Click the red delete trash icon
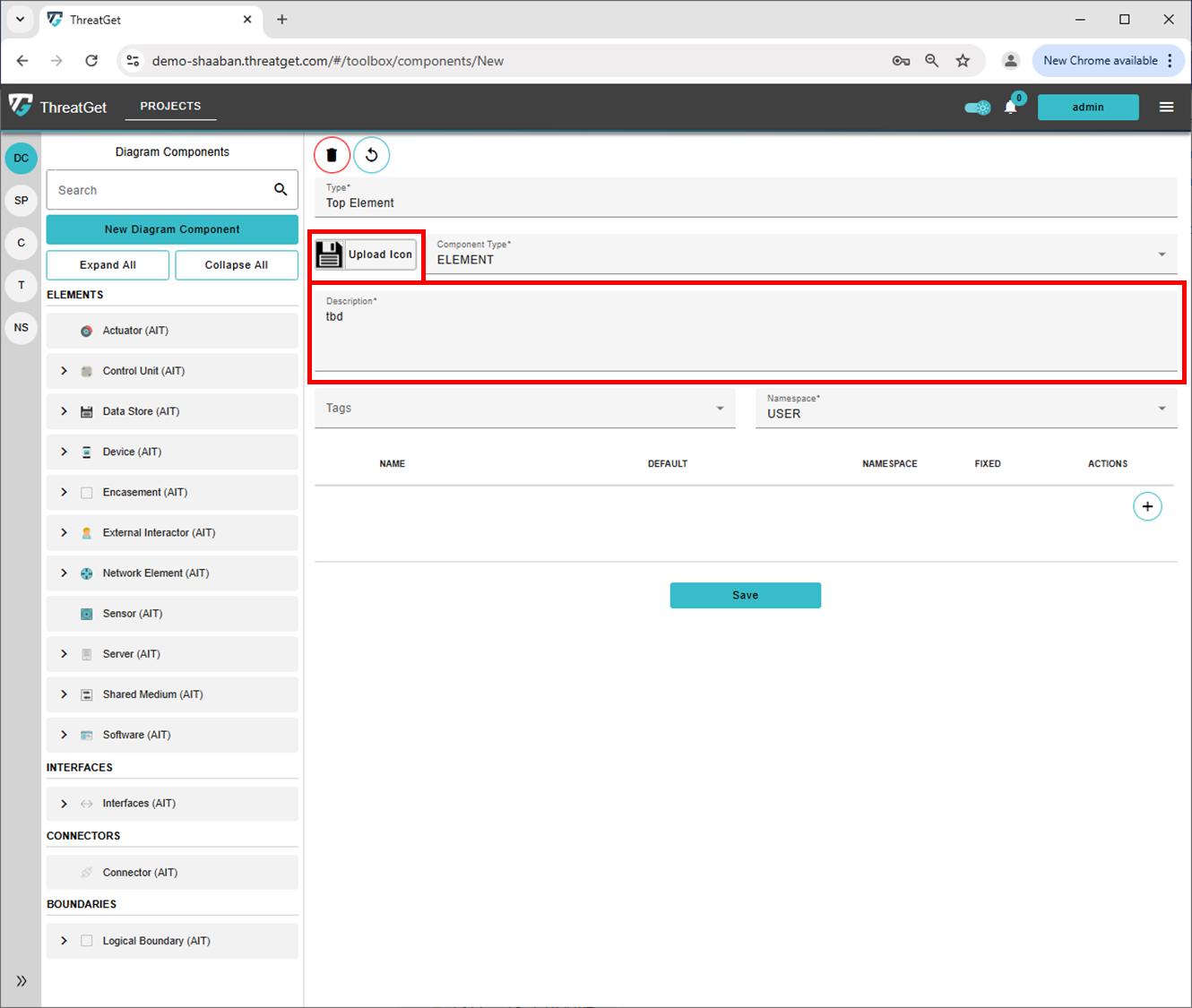Viewport: 1192px width, 1008px height. 332,155
